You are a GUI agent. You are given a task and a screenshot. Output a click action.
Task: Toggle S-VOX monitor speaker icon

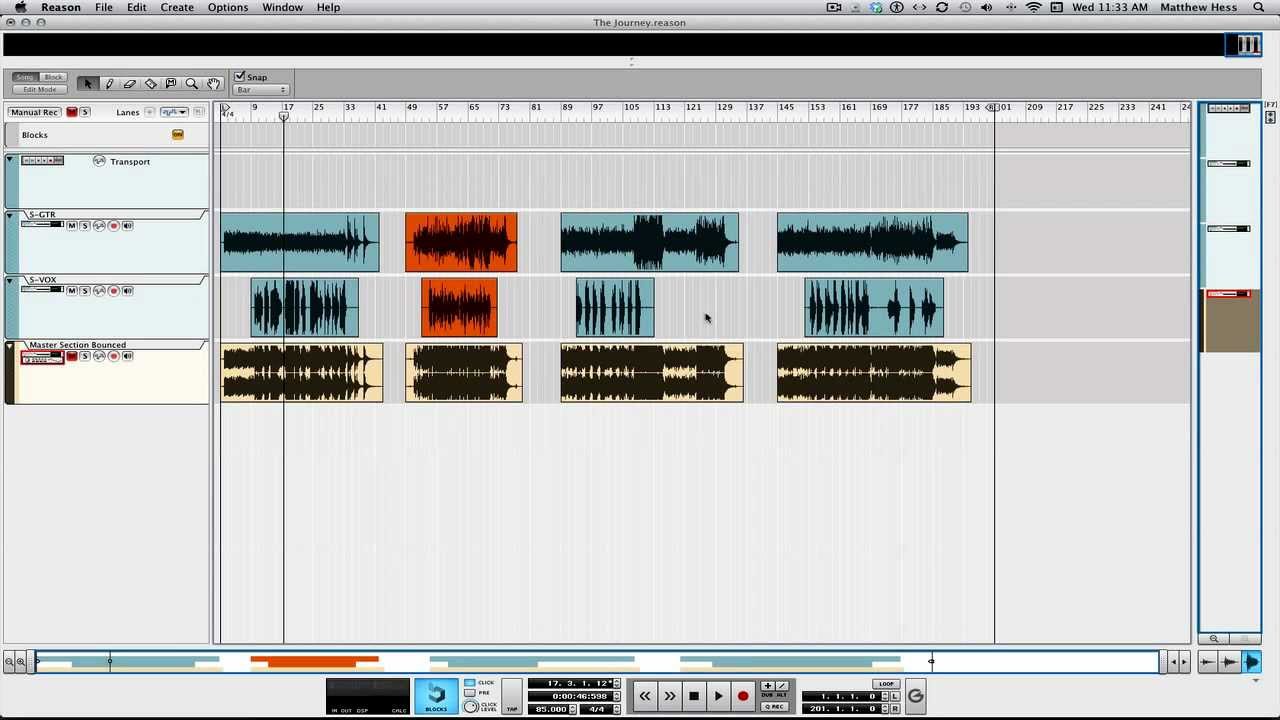(128, 291)
